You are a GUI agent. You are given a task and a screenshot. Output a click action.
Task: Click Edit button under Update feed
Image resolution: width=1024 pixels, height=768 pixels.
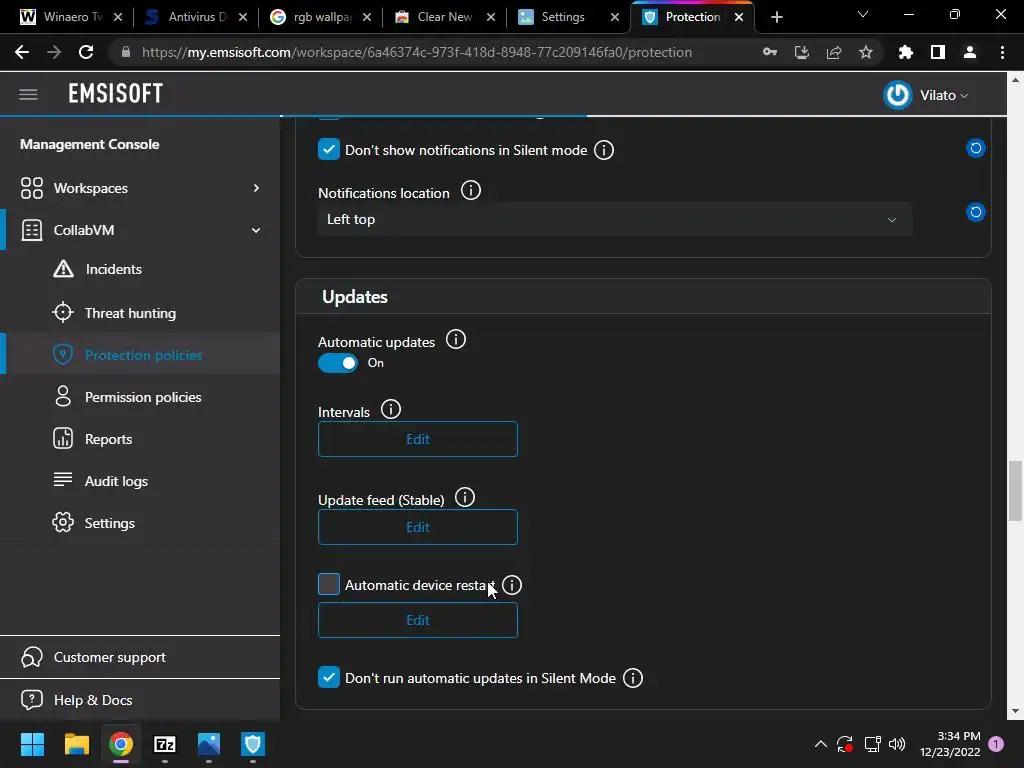pos(418,527)
